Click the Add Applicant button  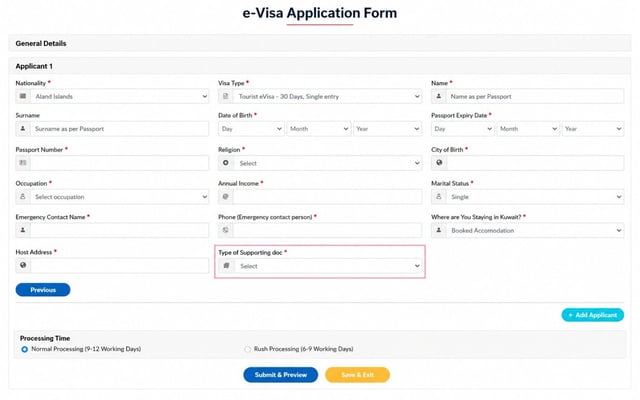click(x=593, y=315)
